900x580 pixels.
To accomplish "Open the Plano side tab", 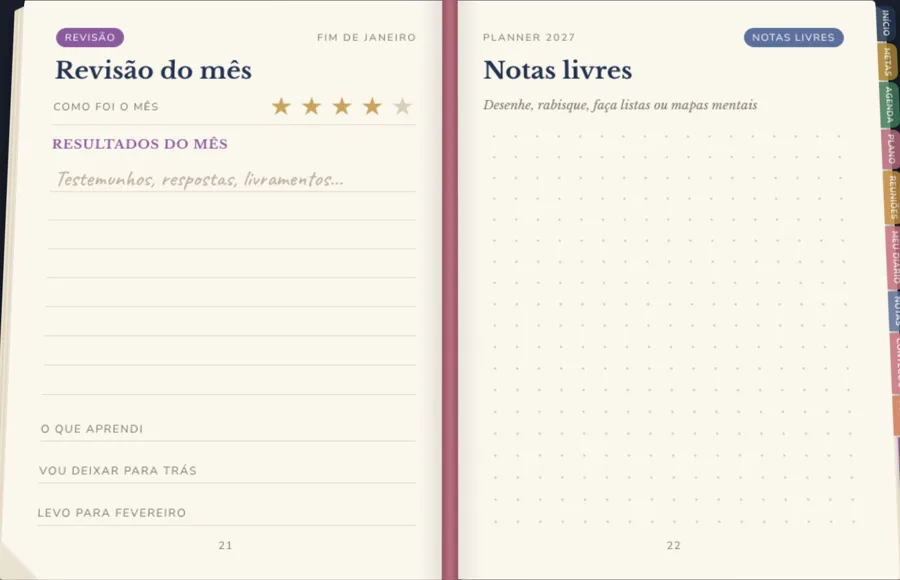I will (891, 149).
